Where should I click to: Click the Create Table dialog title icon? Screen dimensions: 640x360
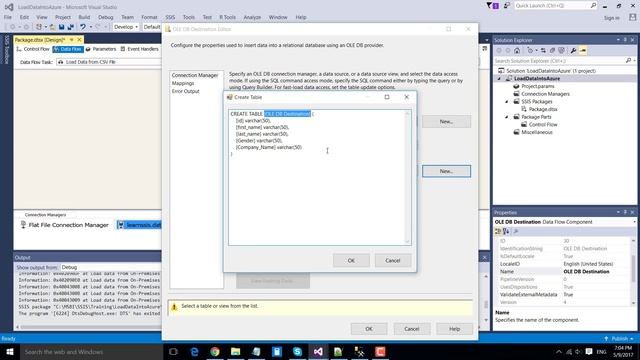click(229, 97)
